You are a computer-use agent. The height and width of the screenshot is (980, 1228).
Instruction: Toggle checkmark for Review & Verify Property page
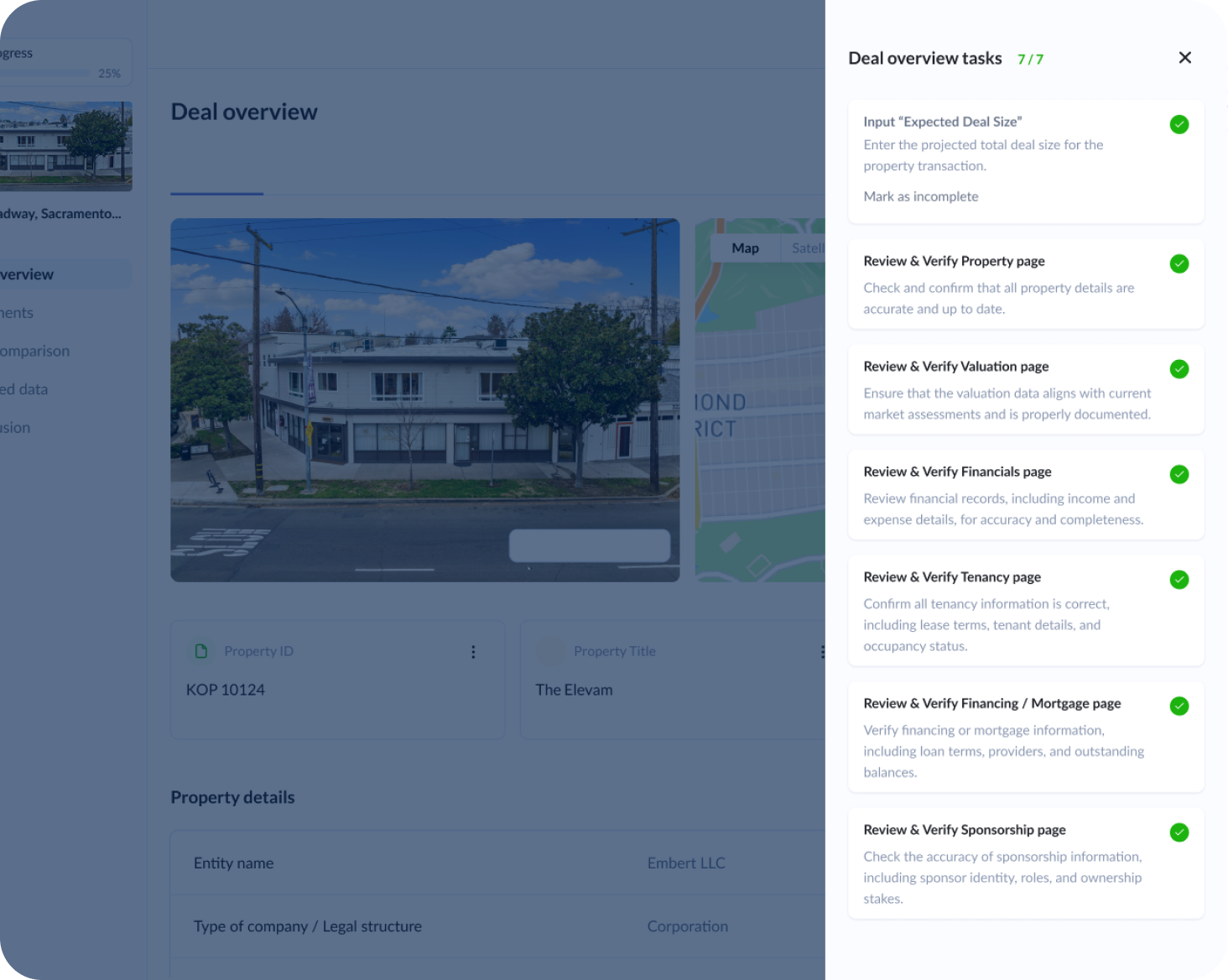1179,263
